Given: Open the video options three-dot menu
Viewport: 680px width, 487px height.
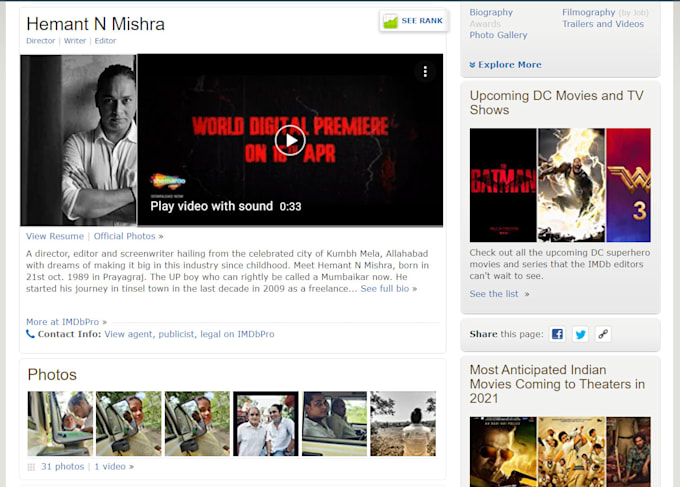Looking at the screenshot, I should point(425,72).
